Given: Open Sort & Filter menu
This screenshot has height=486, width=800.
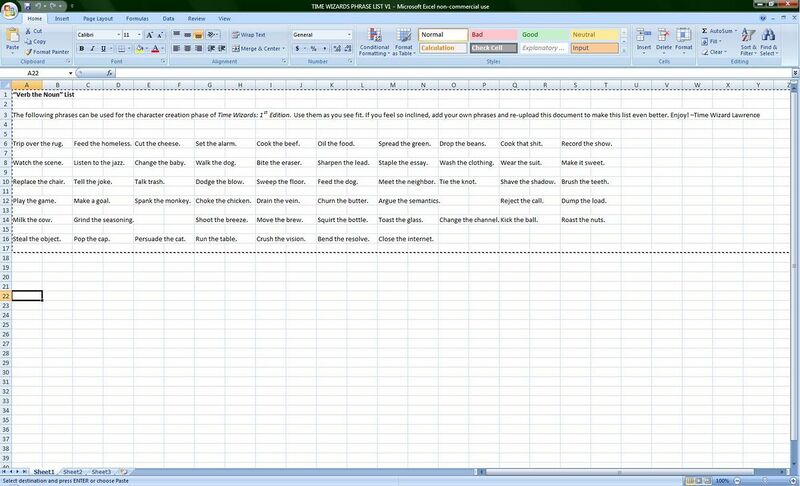Looking at the screenshot, I should [748, 42].
